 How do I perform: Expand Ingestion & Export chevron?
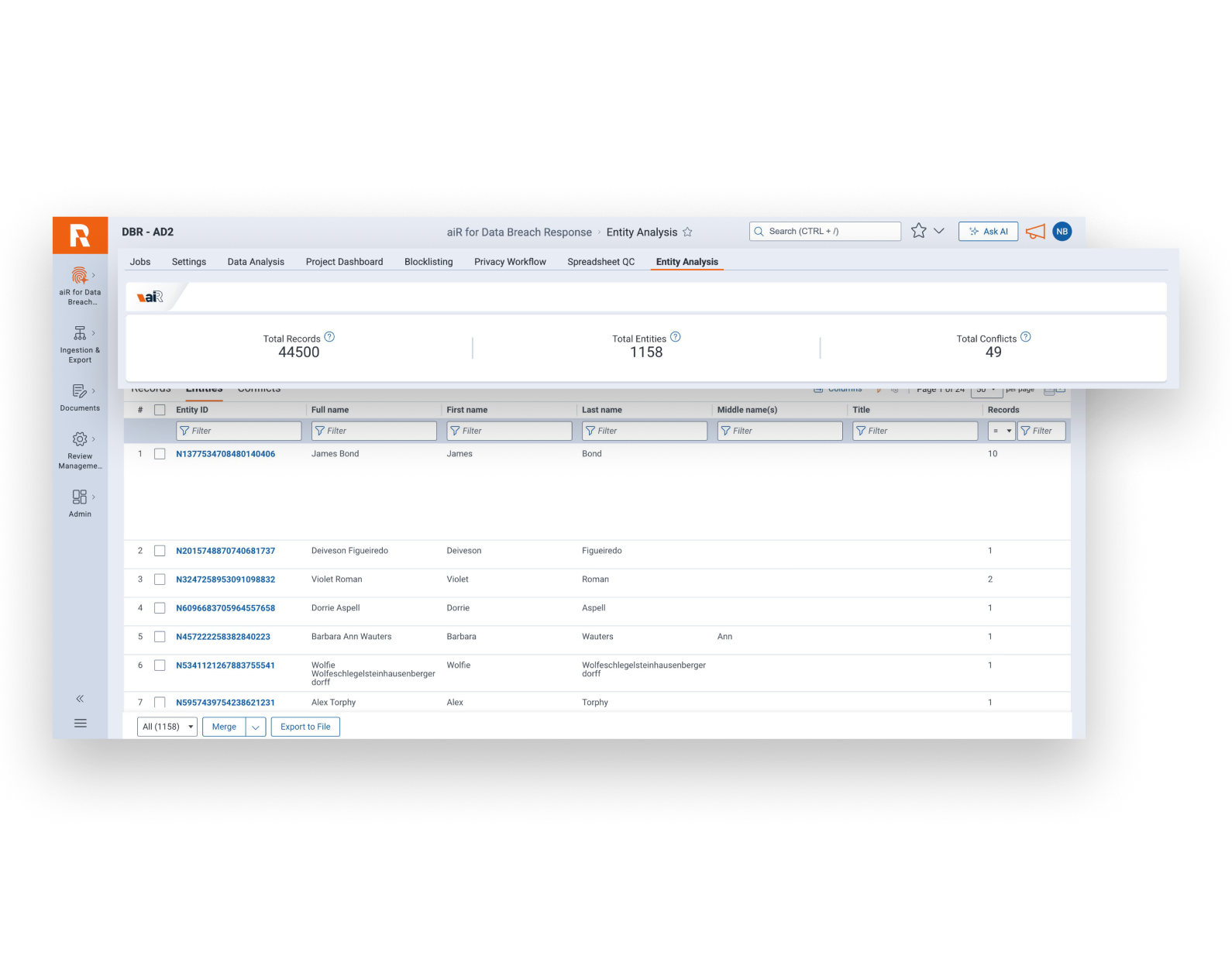tap(94, 333)
